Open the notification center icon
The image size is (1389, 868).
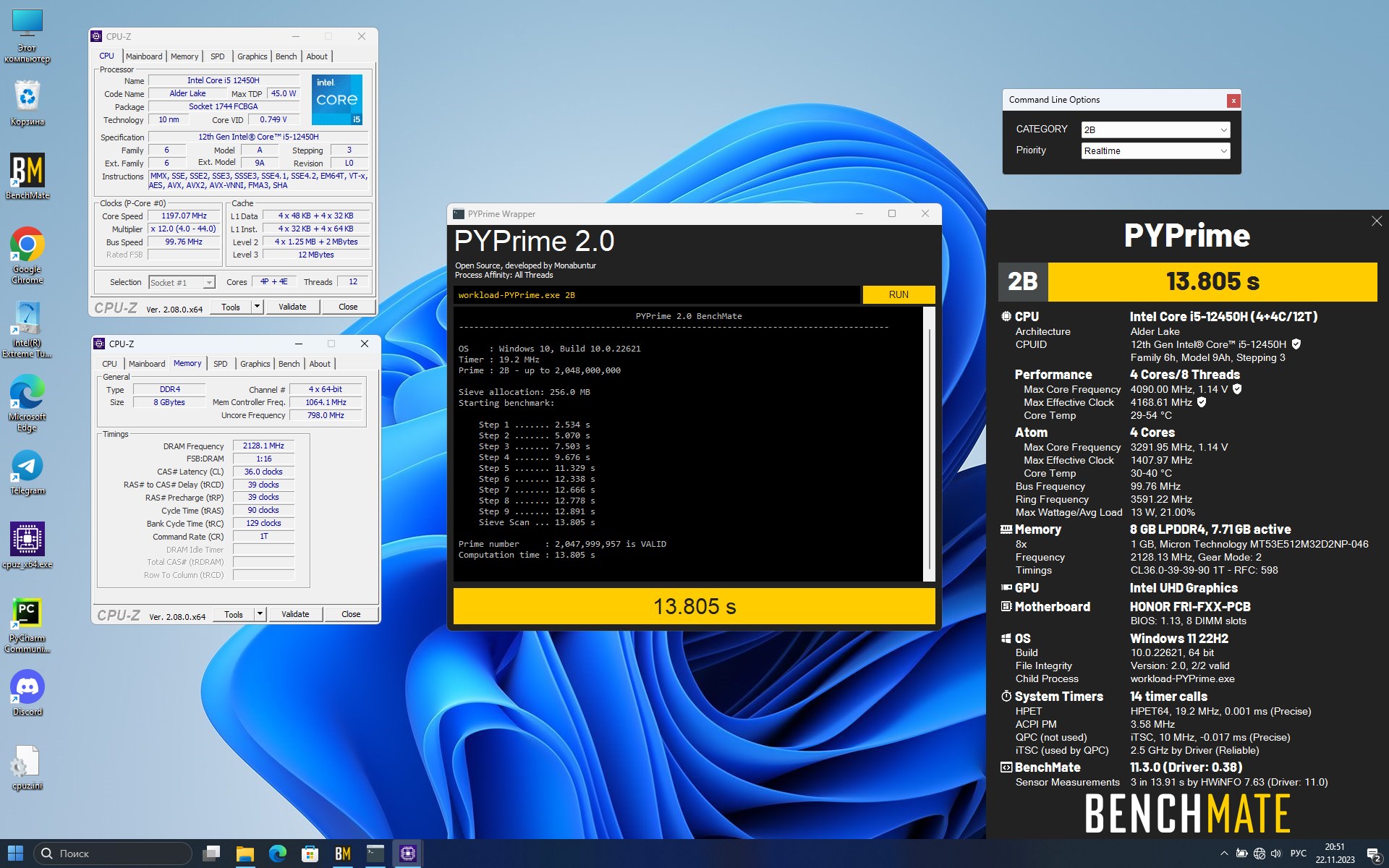(x=1374, y=855)
